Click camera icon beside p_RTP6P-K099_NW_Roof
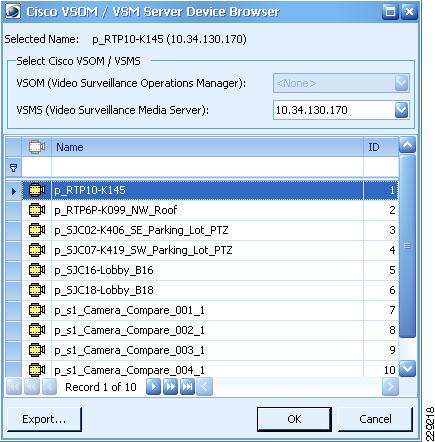Screen dimensions: 435x442 (x=37, y=210)
